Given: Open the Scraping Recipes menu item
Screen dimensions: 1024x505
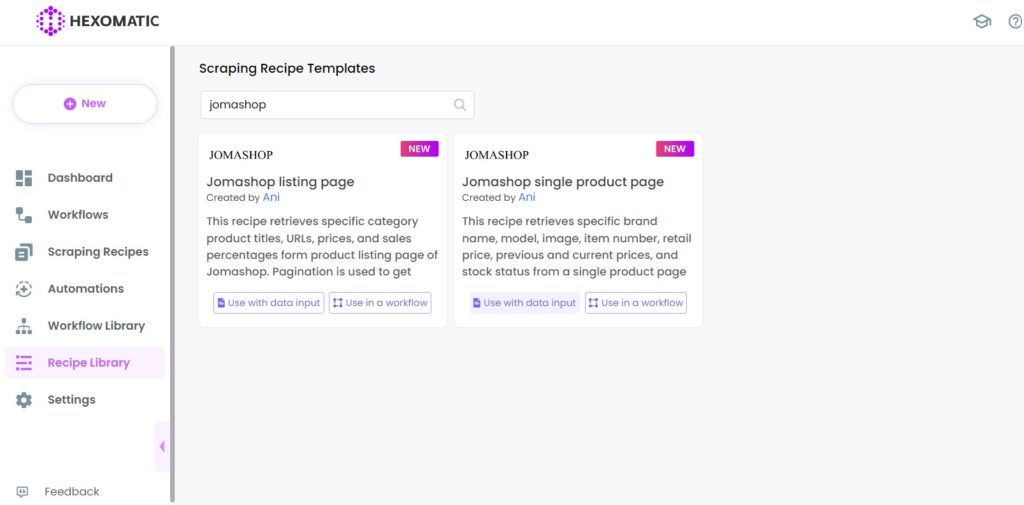Looking at the screenshot, I should coord(97,252).
